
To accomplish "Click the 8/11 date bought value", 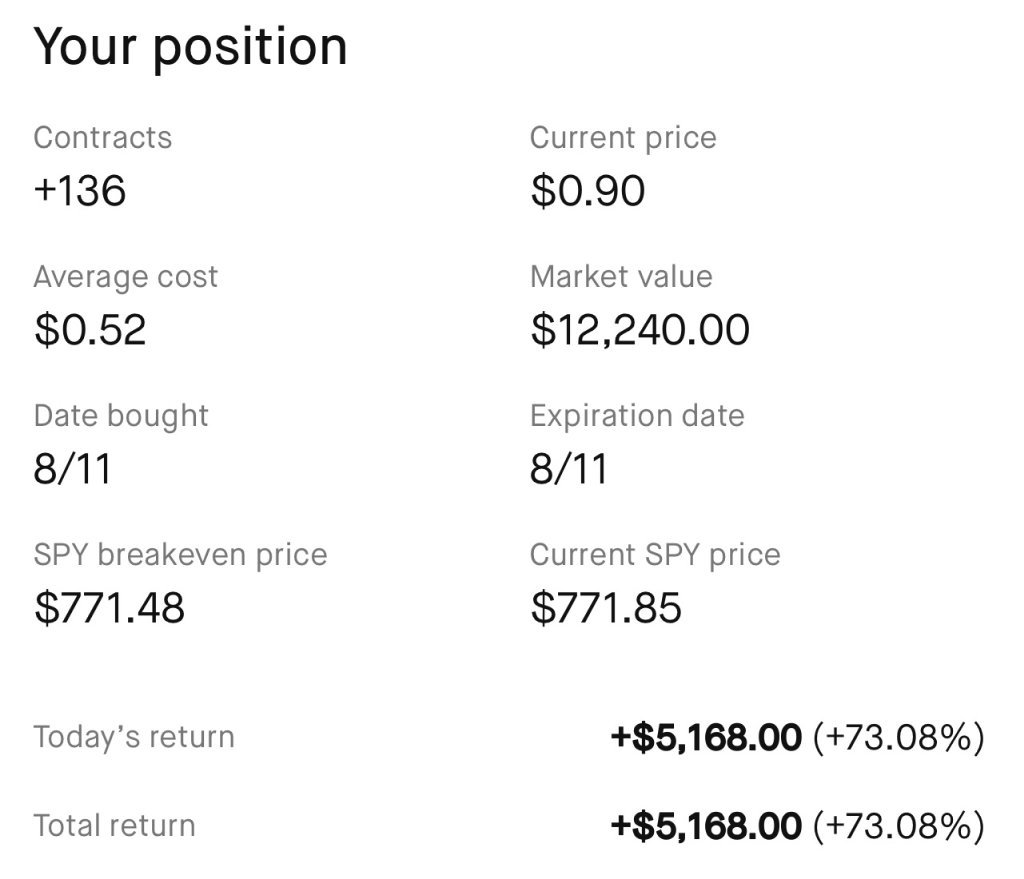I will (72, 469).
